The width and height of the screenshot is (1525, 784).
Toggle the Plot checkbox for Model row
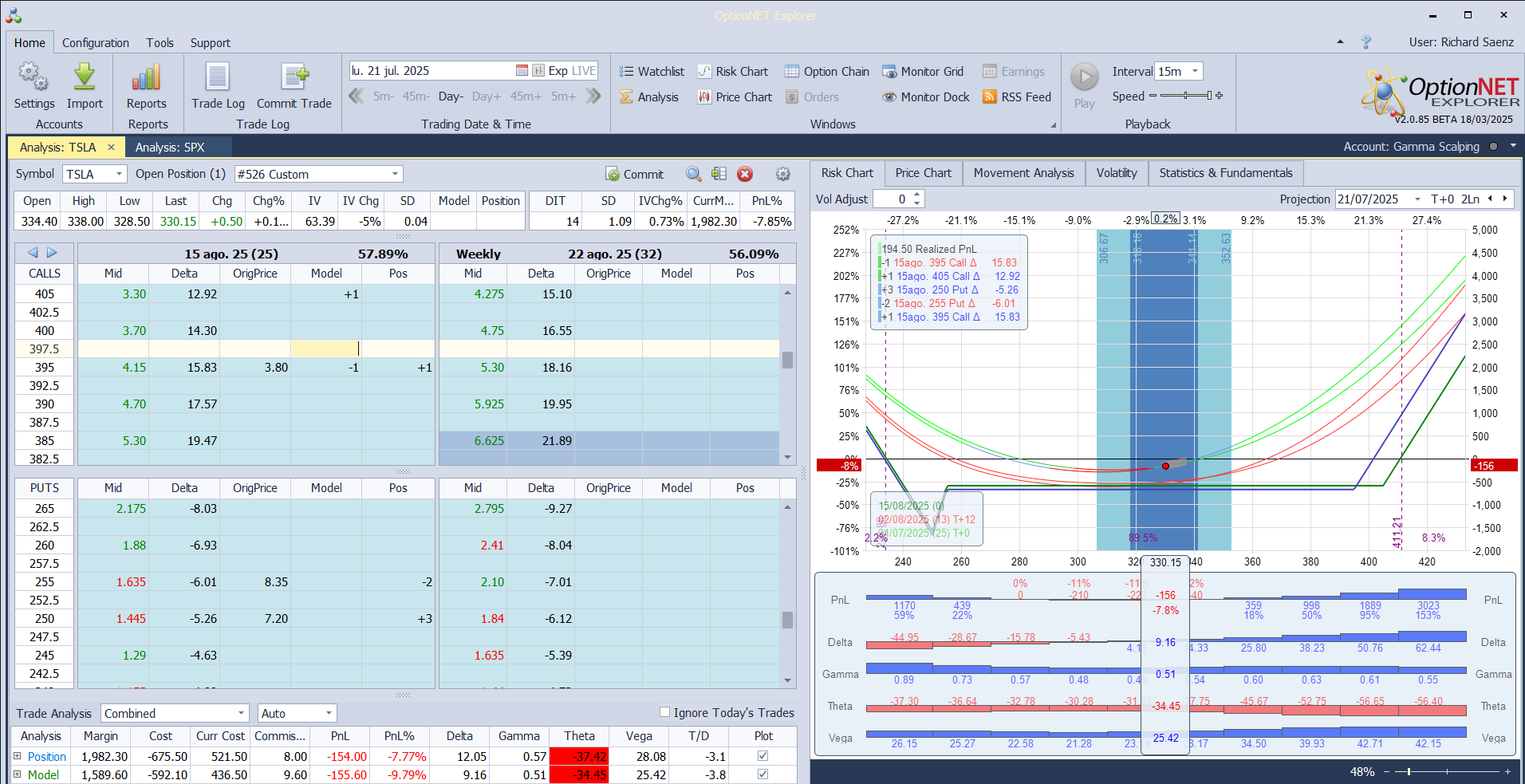763,774
